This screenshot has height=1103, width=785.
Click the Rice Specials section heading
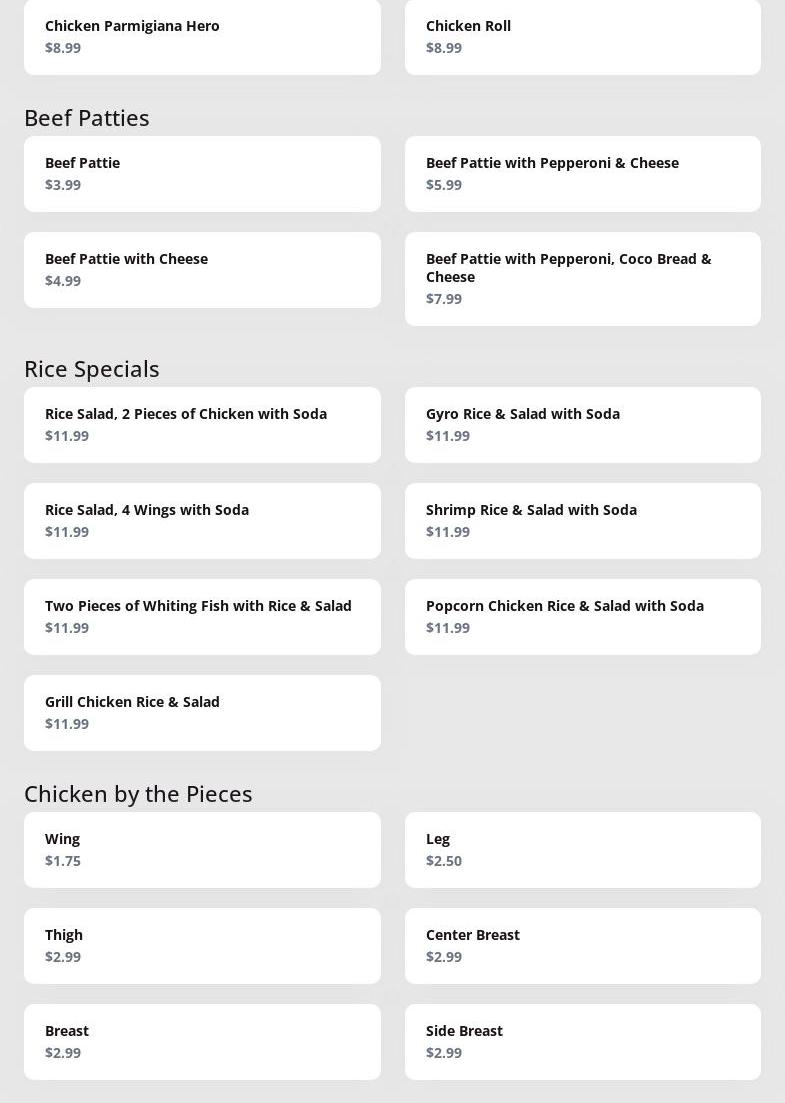pyautogui.click(x=92, y=368)
